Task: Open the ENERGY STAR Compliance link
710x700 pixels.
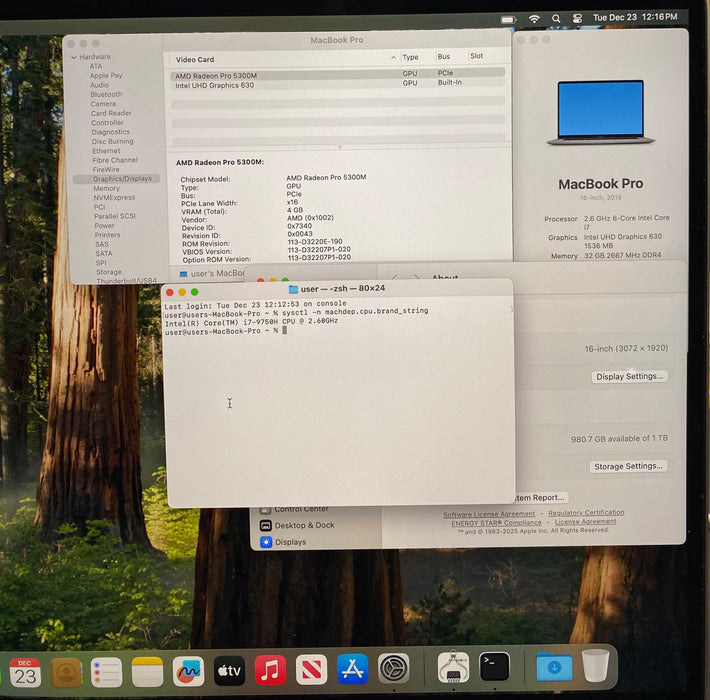Action: [496, 523]
